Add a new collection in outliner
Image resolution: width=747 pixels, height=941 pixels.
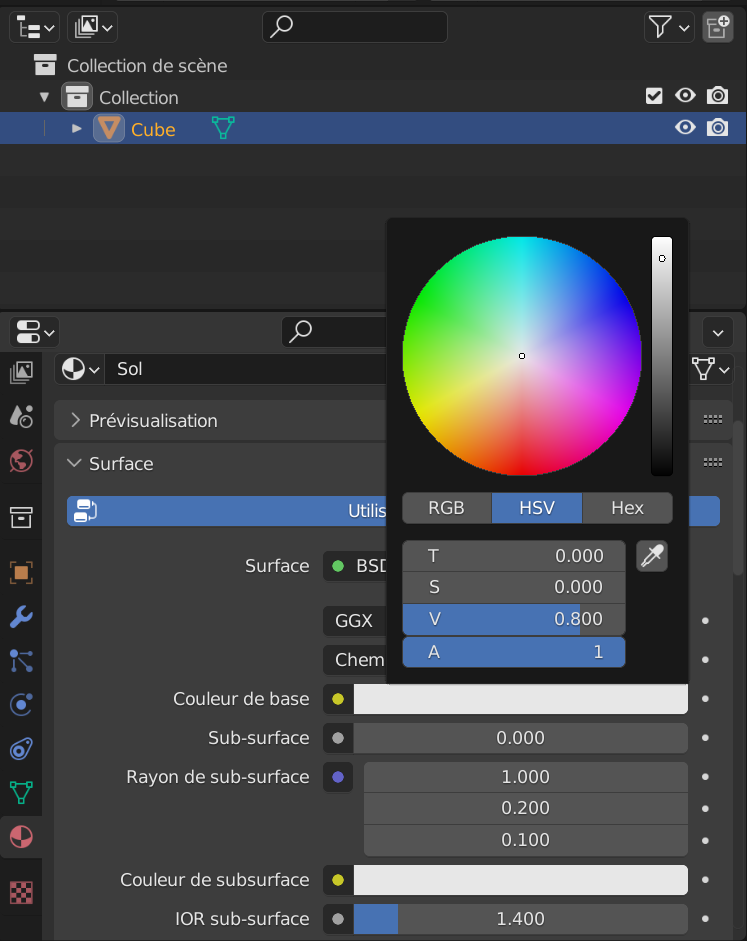(717, 27)
